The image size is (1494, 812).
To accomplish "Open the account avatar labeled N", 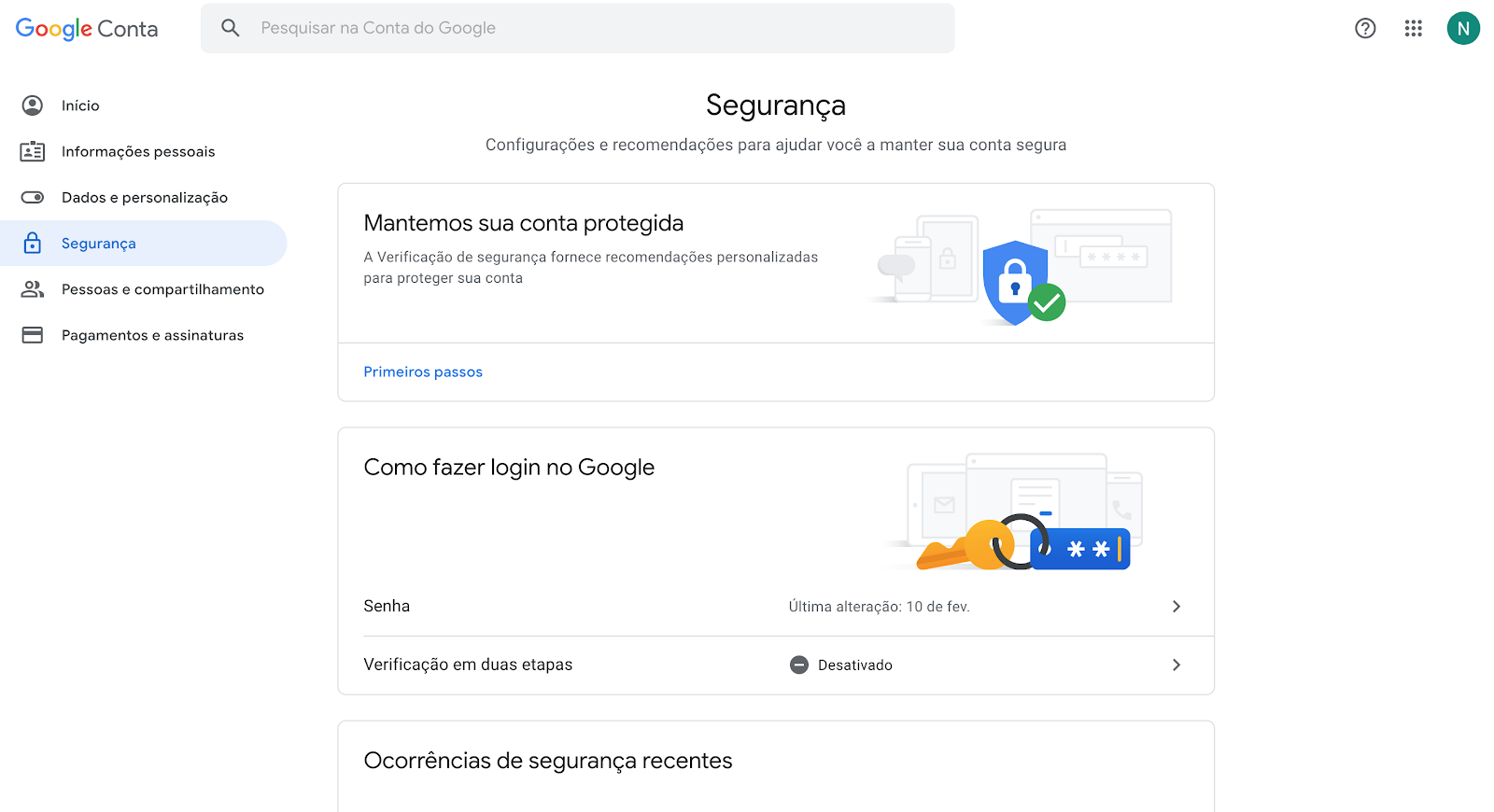I will tap(1463, 28).
